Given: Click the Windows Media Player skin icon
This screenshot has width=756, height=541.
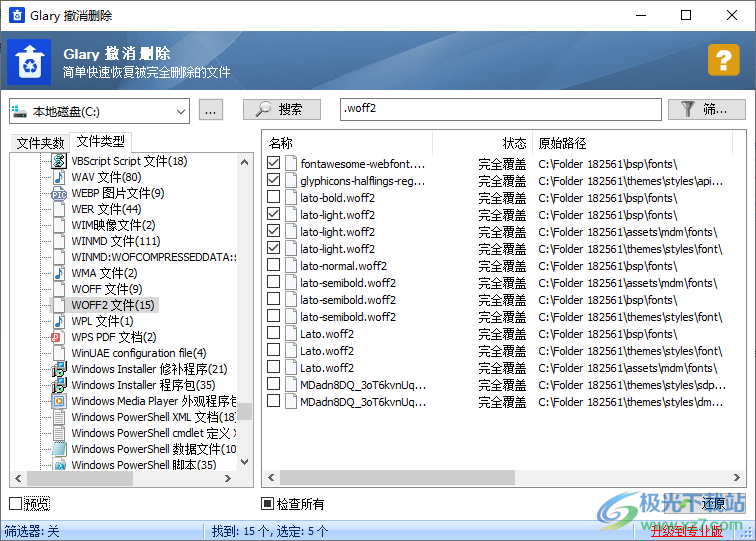Looking at the screenshot, I should pos(59,401).
